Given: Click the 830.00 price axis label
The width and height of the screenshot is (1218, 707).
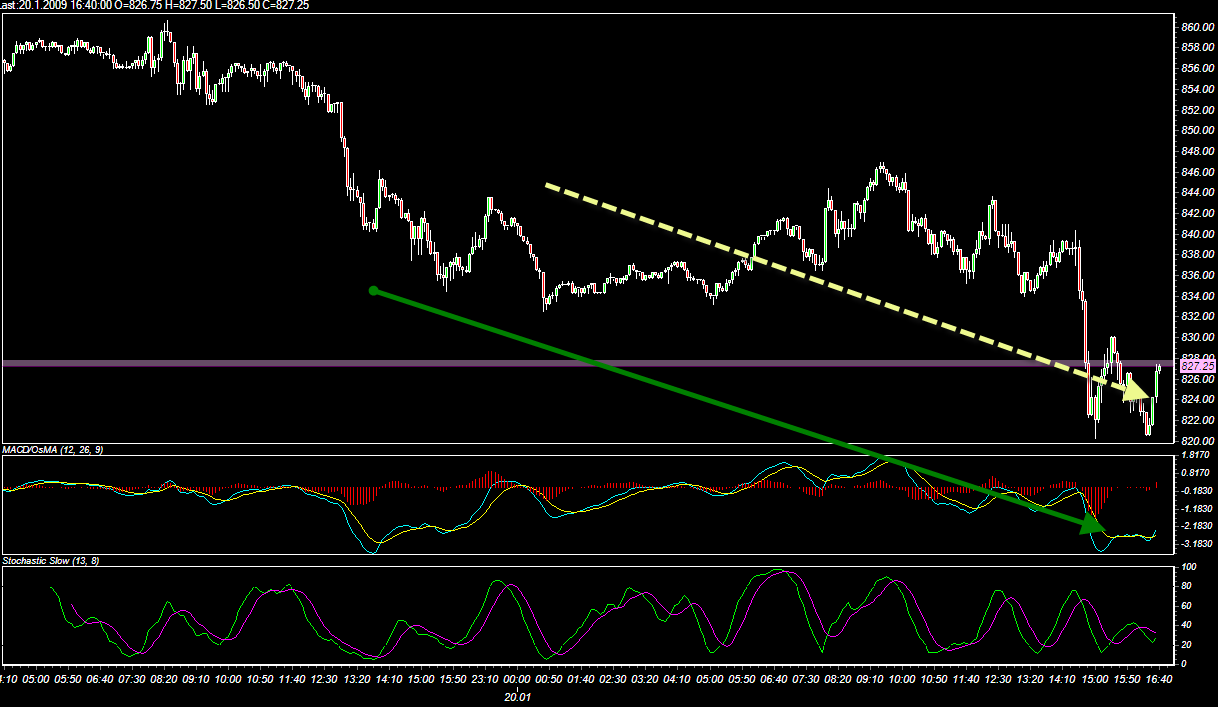Looking at the screenshot, I should (1196, 337).
